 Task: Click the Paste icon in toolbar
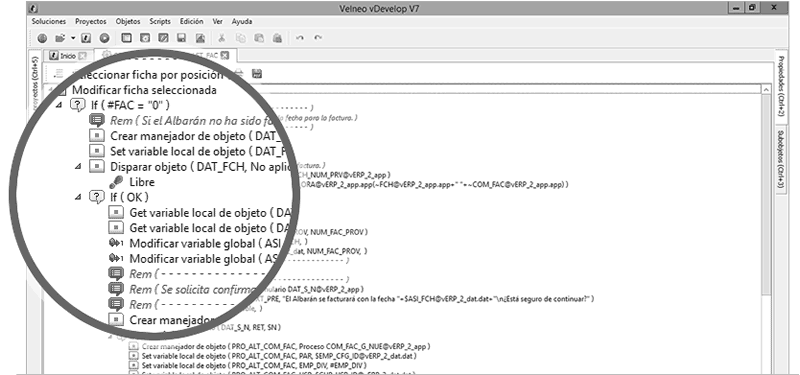[259, 38]
